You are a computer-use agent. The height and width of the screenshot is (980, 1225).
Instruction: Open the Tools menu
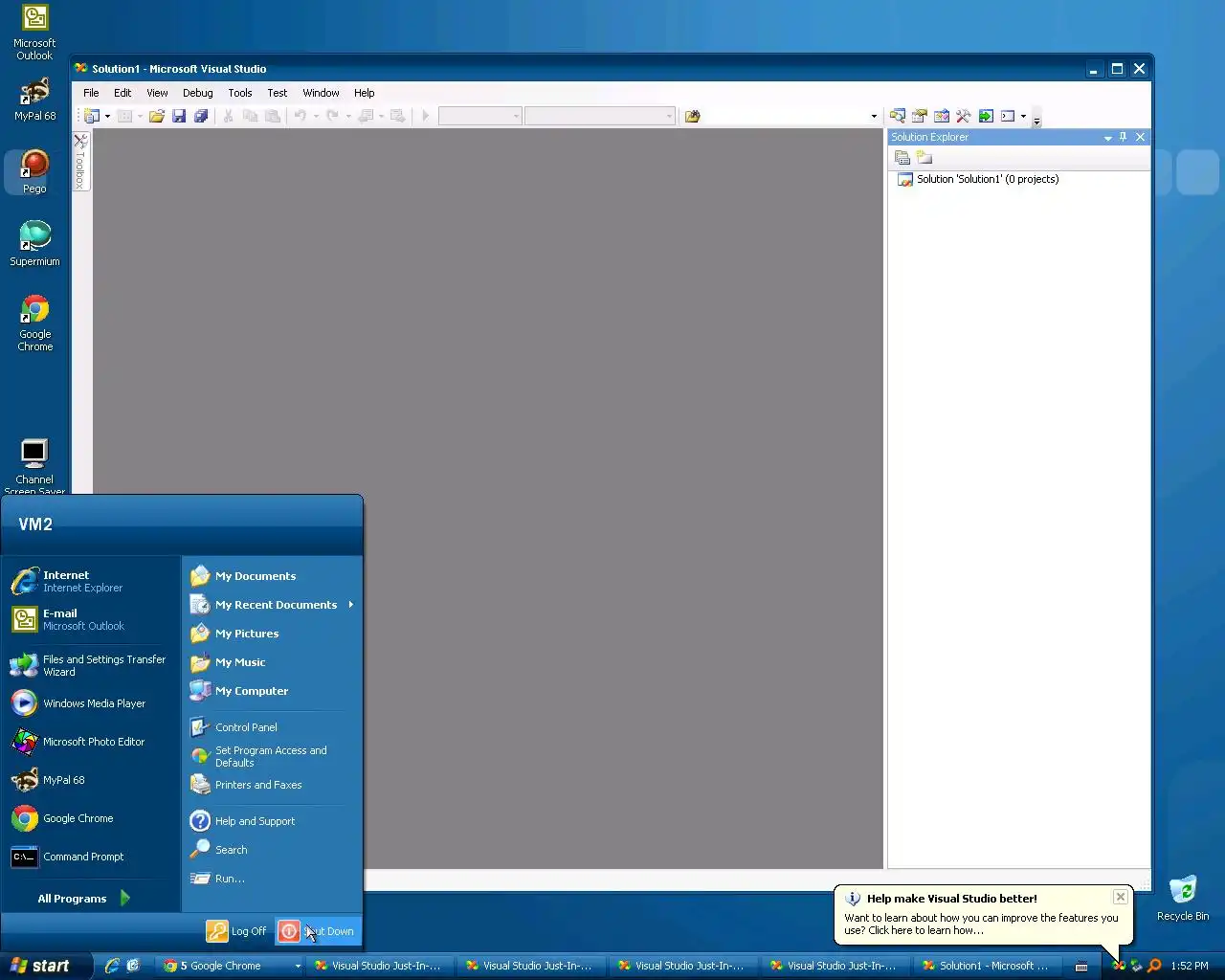[240, 93]
